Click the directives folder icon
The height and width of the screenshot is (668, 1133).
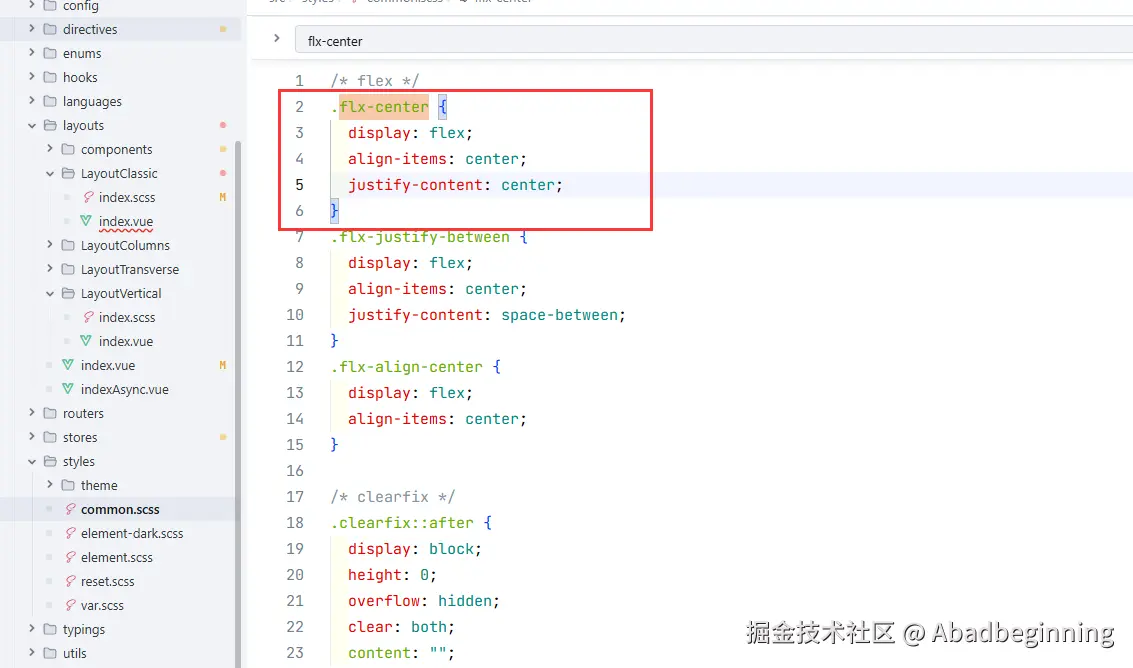pyautogui.click(x=50, y=29)
